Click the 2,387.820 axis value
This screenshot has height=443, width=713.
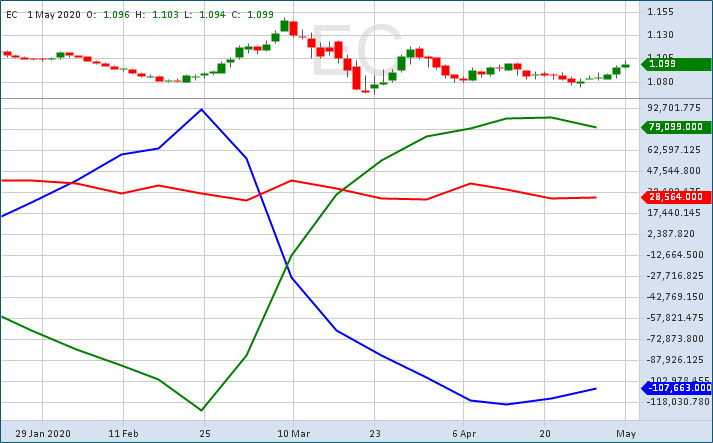tap(671, 234)
